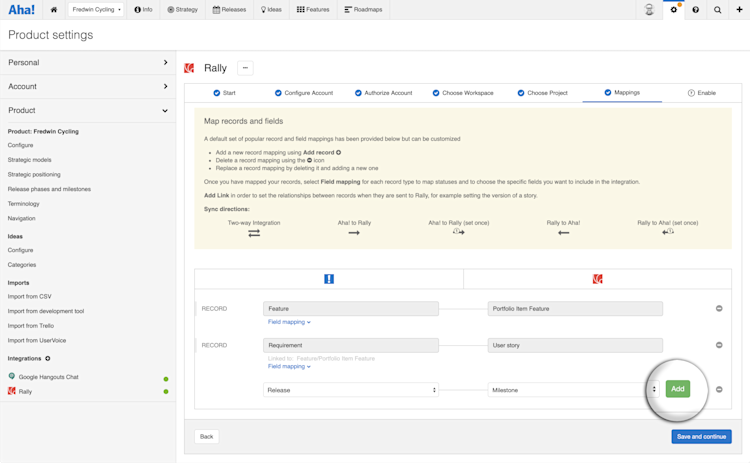This screenshot has width=750, height=463.
Task: Remove Feature record mapping minus icon
Action: [719, 309]
